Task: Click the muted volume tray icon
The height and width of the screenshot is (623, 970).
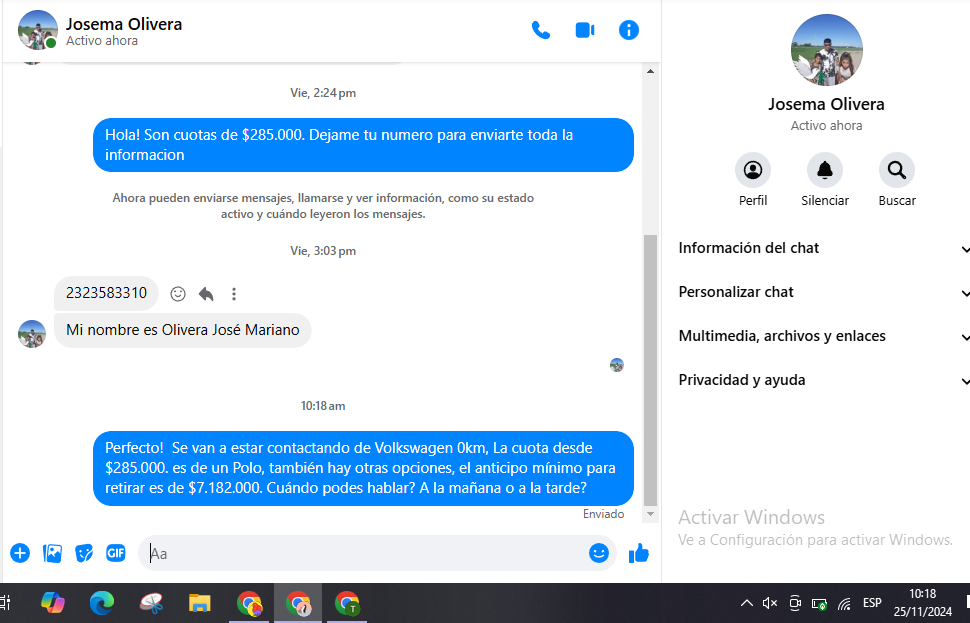Action: 770,603
